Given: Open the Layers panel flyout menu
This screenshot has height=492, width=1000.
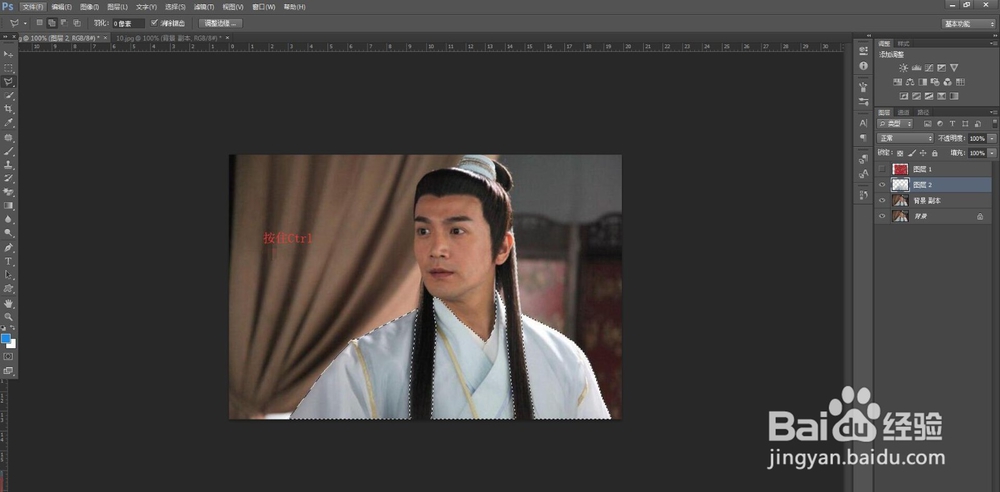Looking at the screenshot, I should point(994,112).
